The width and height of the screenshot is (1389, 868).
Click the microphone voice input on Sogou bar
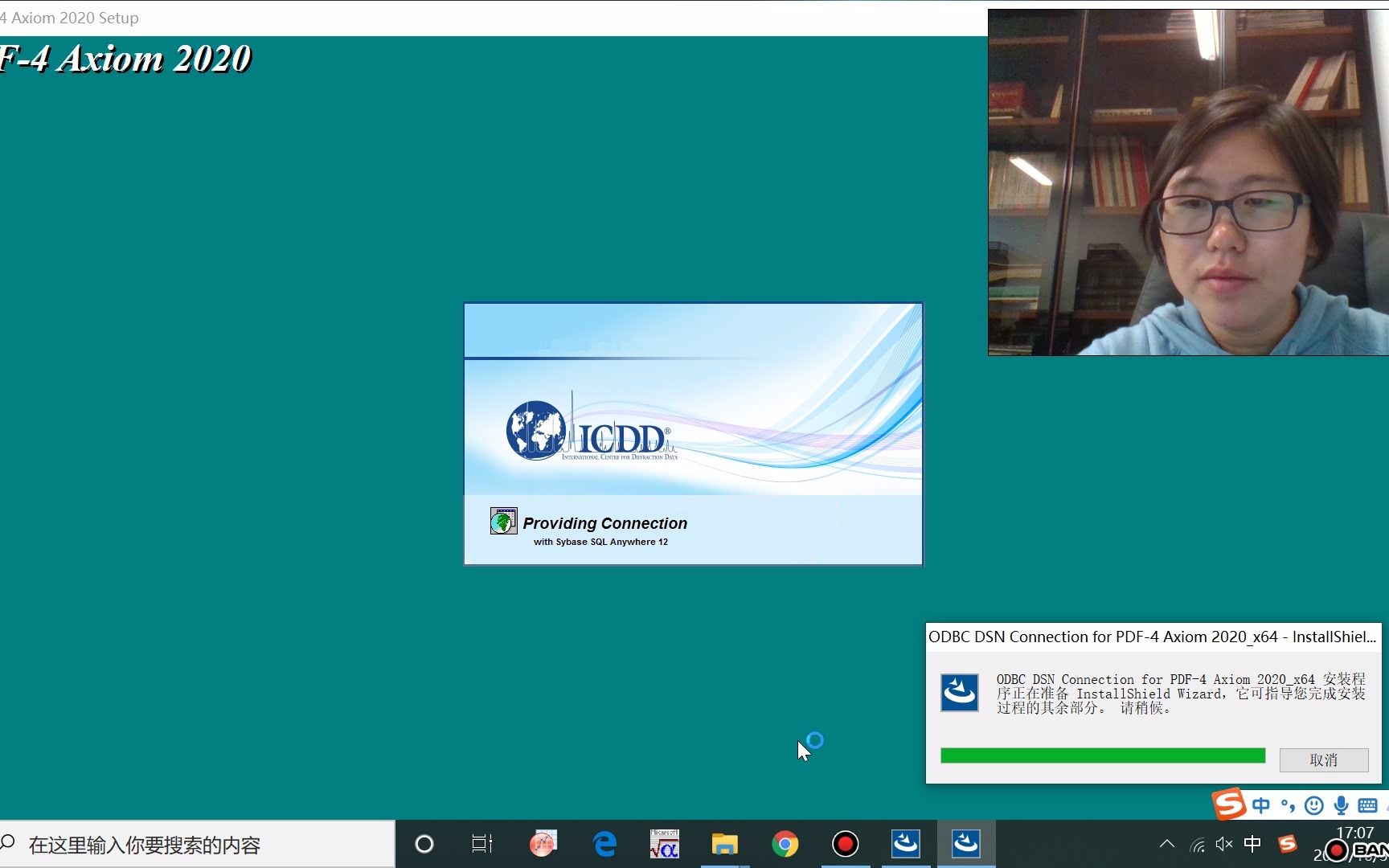[x=1341, y=805]
